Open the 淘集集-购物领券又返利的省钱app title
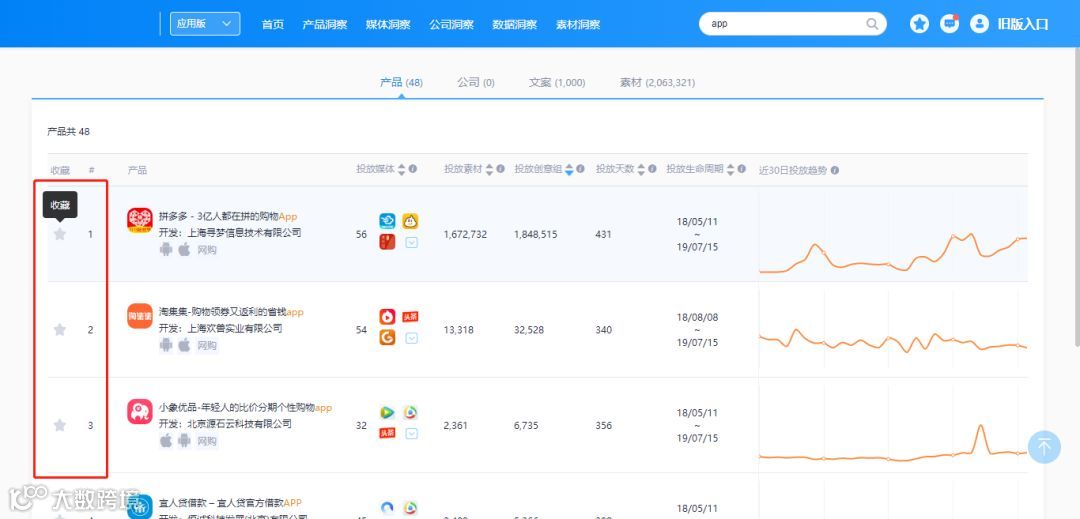The width and height of the screenshot is (1080, 519). point(231,312)
